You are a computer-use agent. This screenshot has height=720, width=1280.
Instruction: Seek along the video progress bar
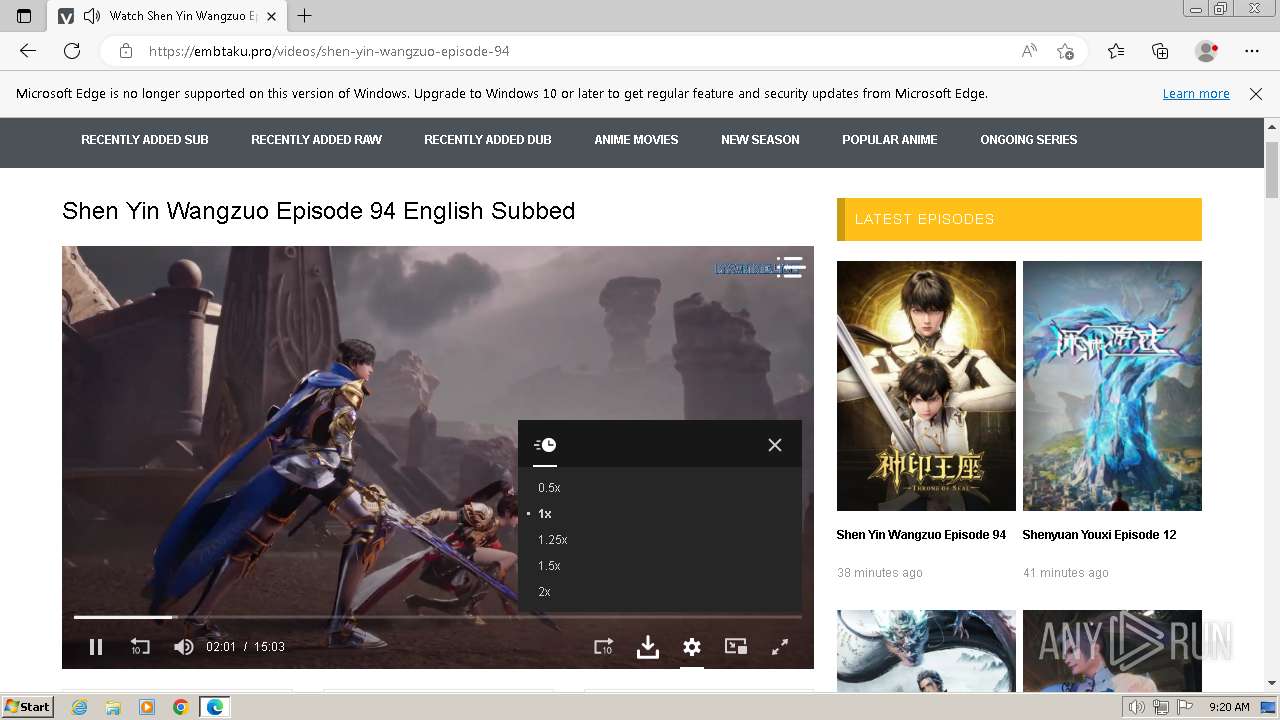(x=438, y=617)
